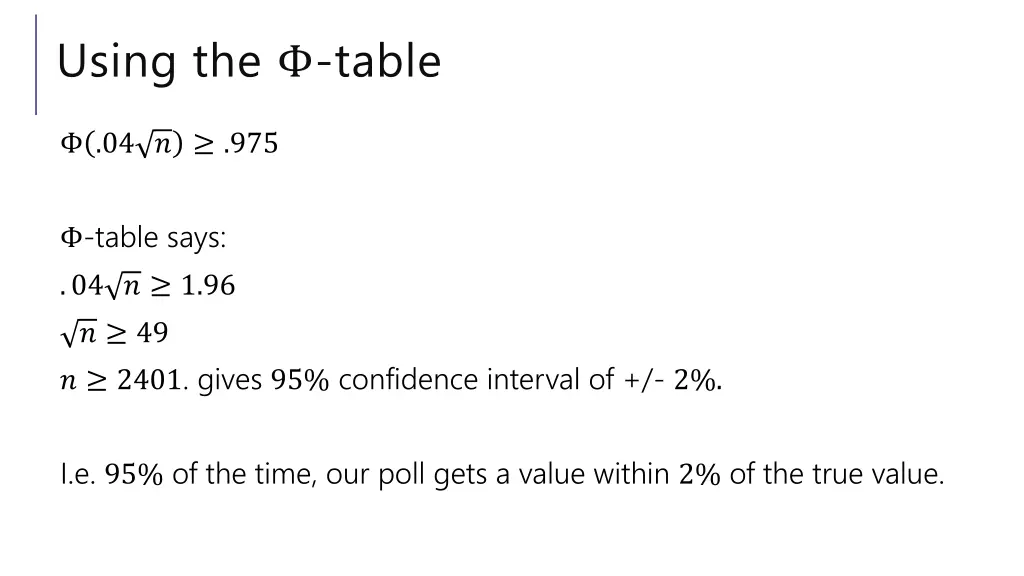Select the word 'poll' in last sentence

402,475
